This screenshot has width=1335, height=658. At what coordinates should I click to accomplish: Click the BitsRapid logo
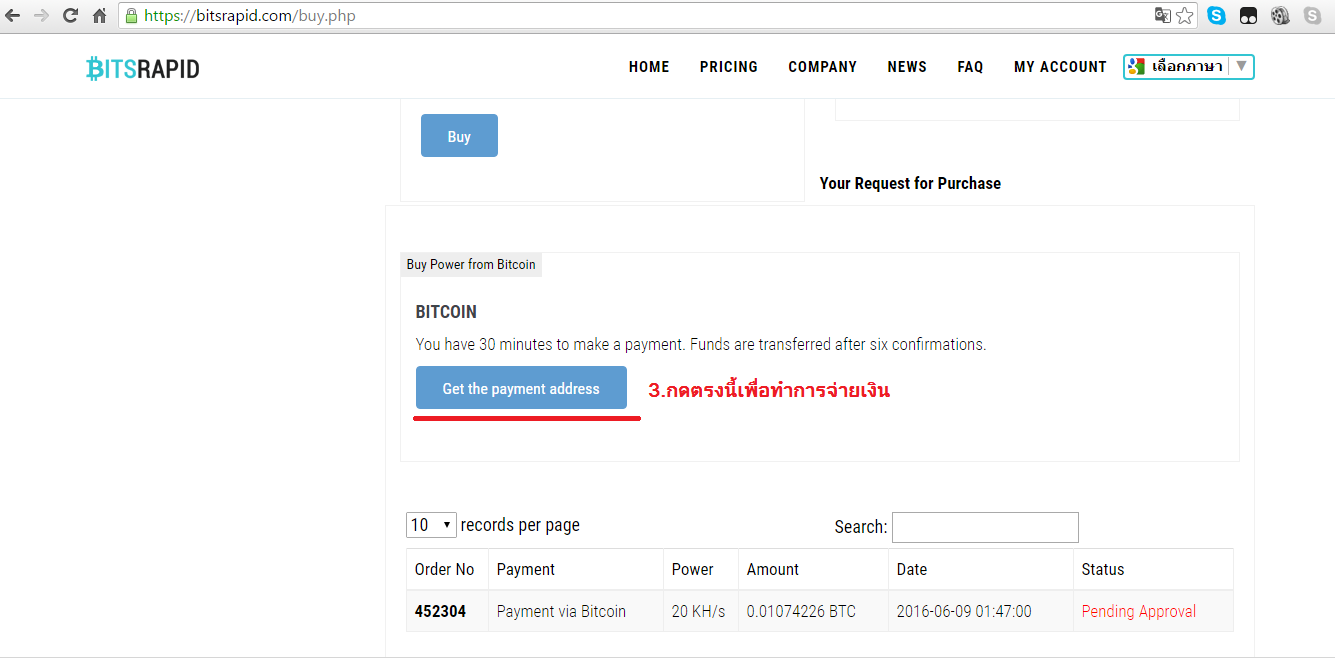click(x=143, y=68)
